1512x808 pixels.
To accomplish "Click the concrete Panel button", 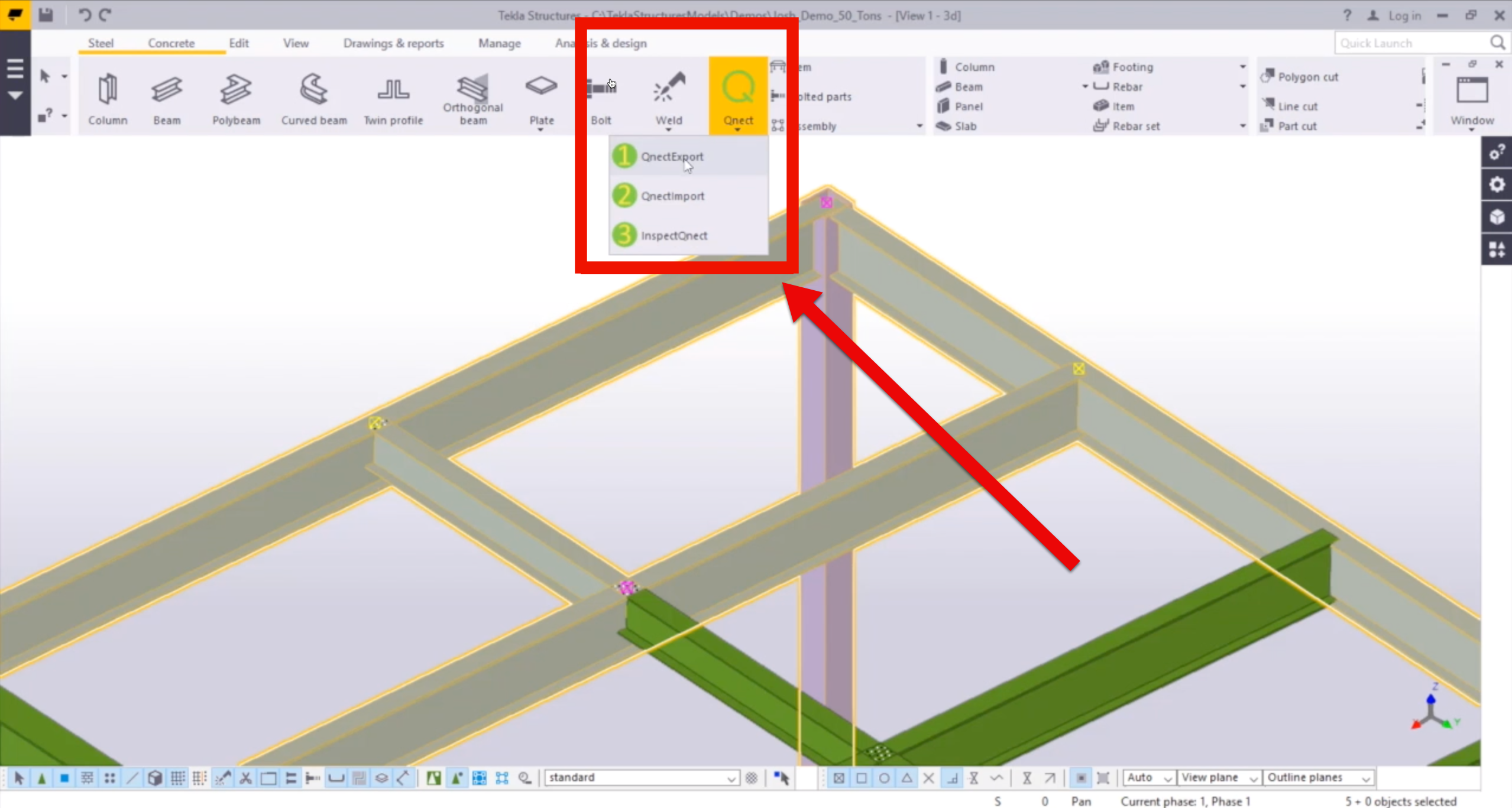I will coord(959,106).
